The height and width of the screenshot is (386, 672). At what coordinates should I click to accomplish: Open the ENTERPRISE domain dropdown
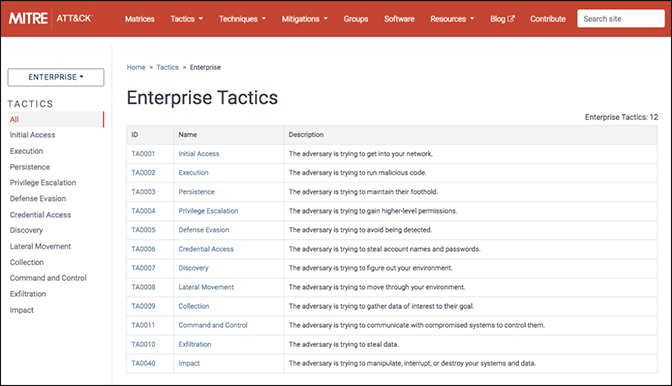(x=56, y=77)
